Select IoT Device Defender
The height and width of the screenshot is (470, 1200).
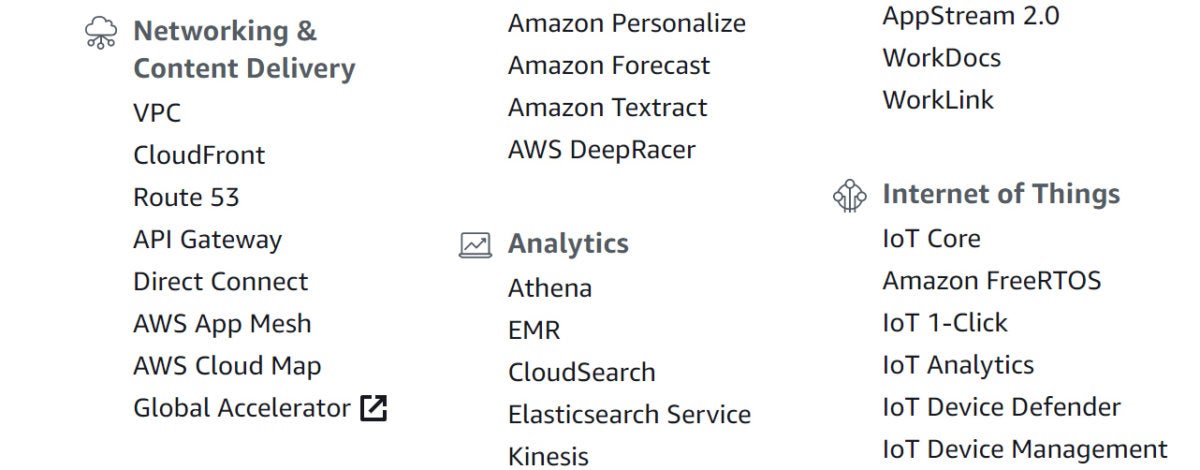pyautogui.click(x=1001, y=407)
